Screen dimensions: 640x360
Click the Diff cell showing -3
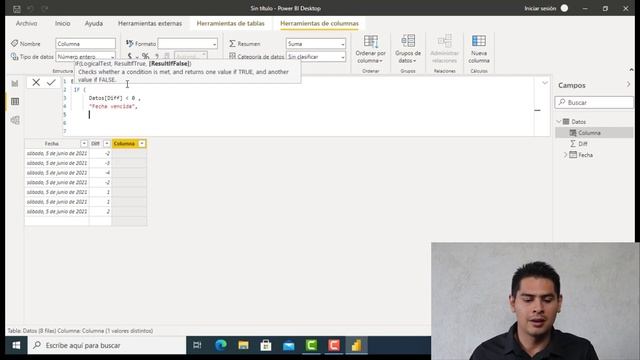100,163
